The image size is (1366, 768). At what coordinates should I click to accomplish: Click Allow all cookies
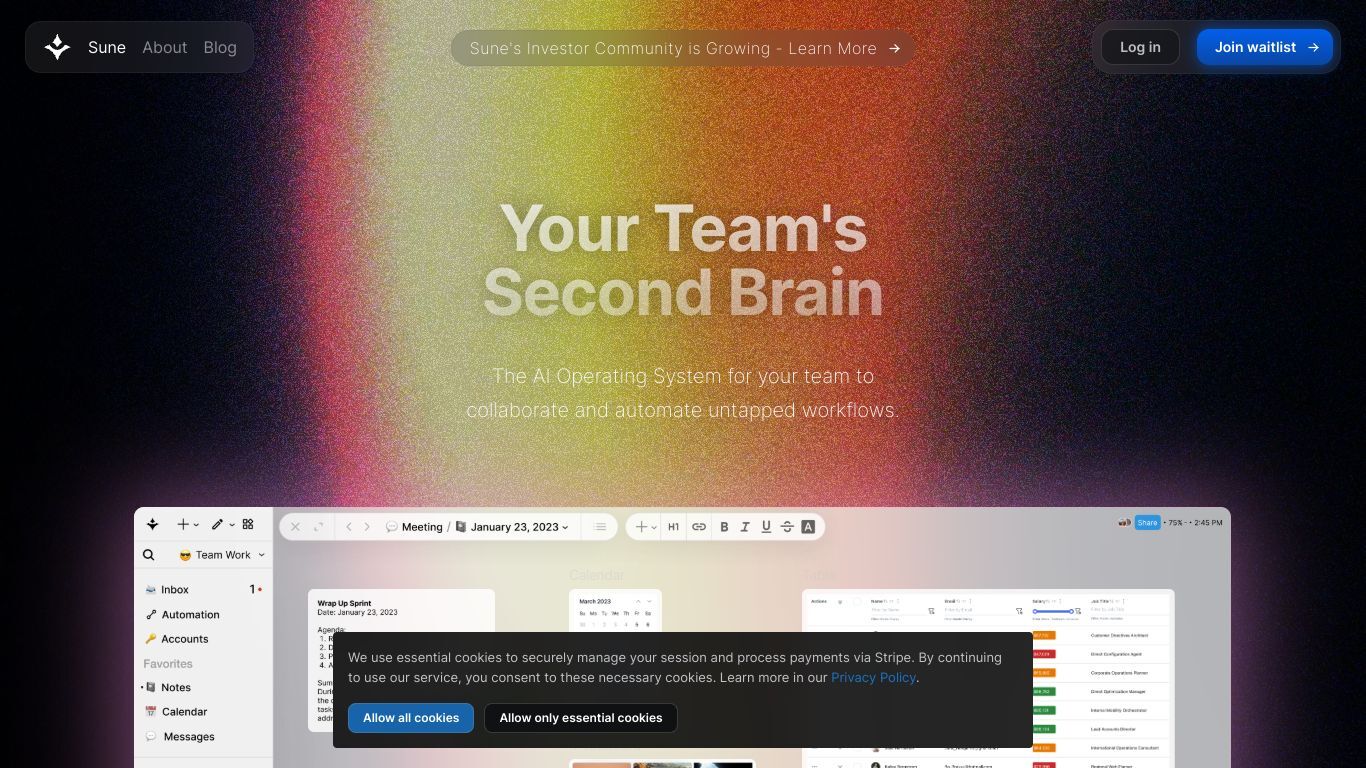point(411,718)
